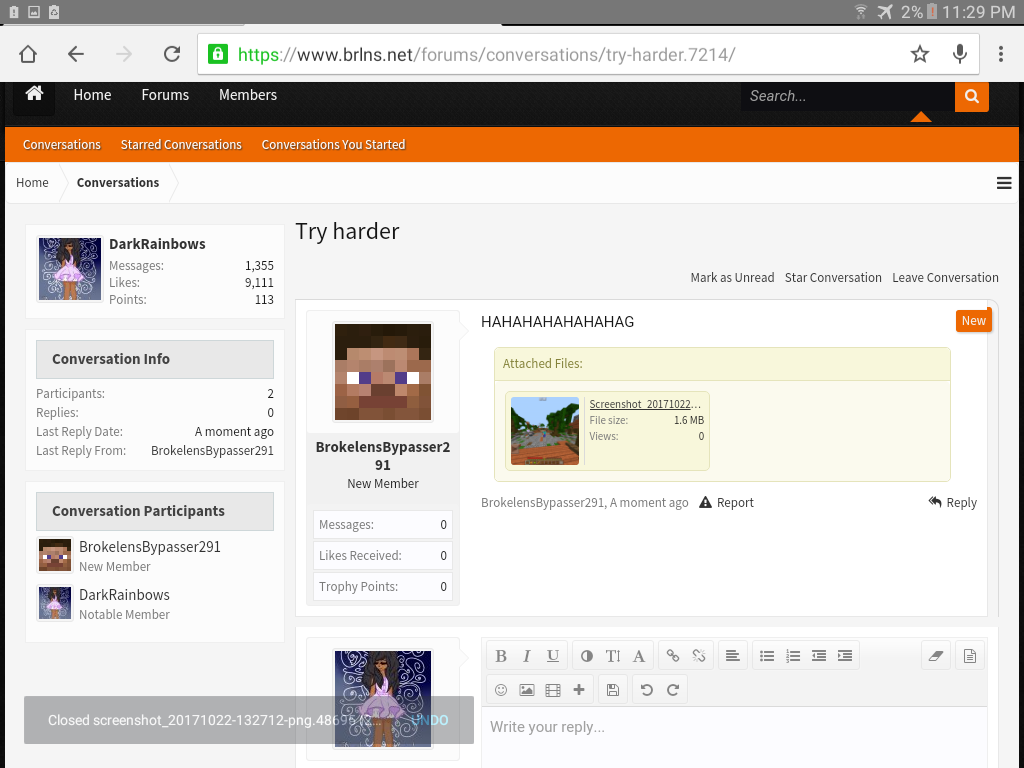Insert an unordered bullet list
Image resolution: width=1024 pixels, height=768 pixels.
(x=767, y=656)
